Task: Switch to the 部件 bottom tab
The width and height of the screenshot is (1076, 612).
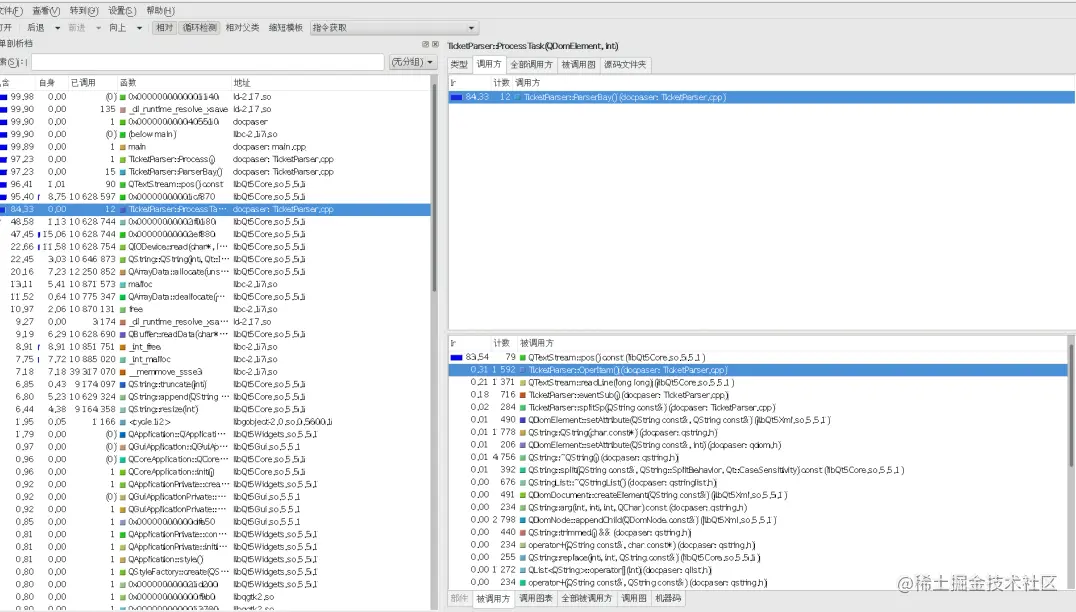Action: (459, 598)
